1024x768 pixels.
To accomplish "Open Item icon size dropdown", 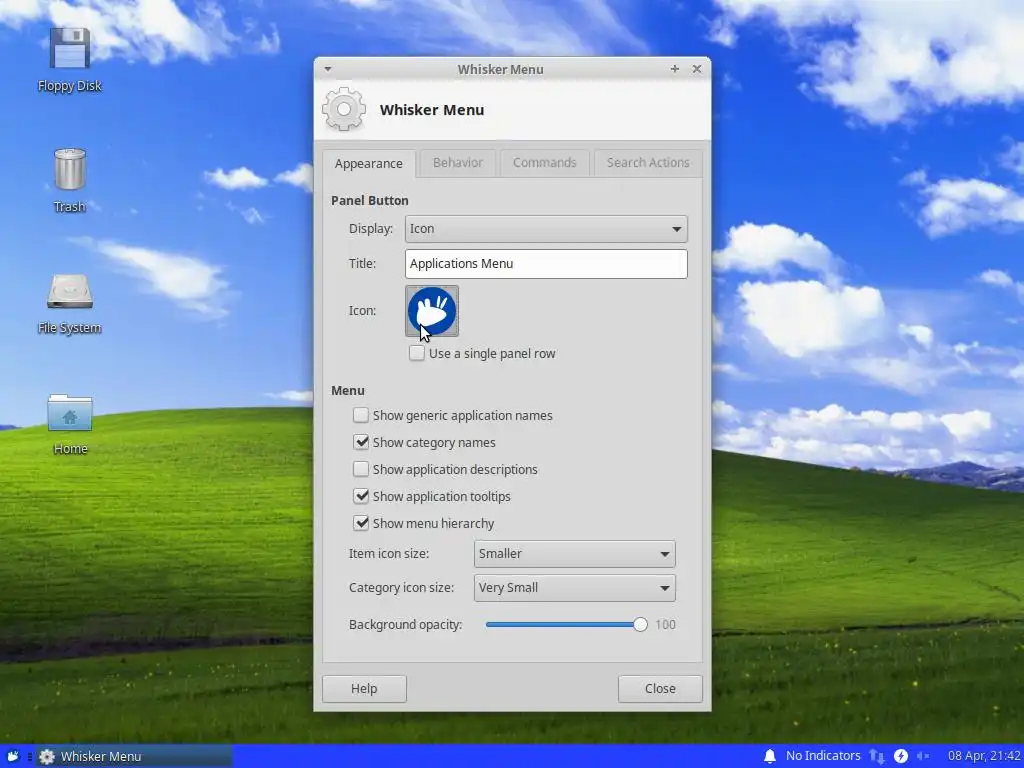I will click(x=575, y=554).
